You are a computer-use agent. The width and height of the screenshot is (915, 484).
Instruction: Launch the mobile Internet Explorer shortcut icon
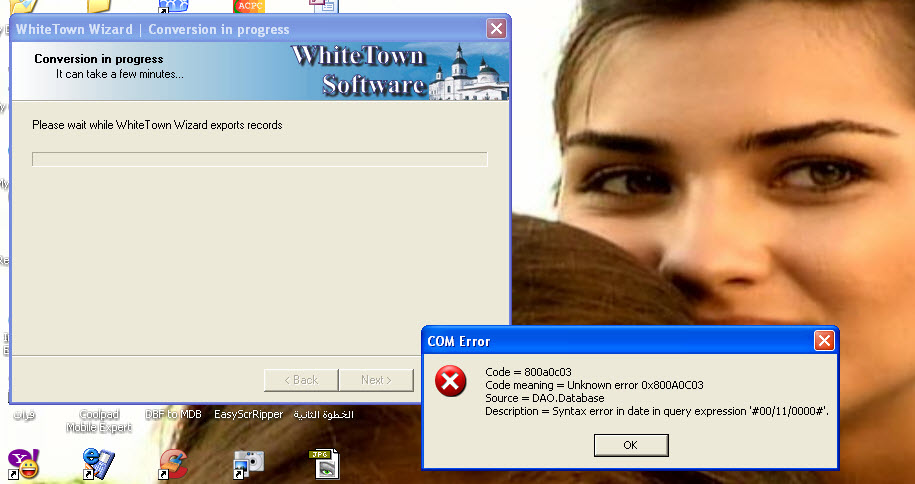(99, 464)
